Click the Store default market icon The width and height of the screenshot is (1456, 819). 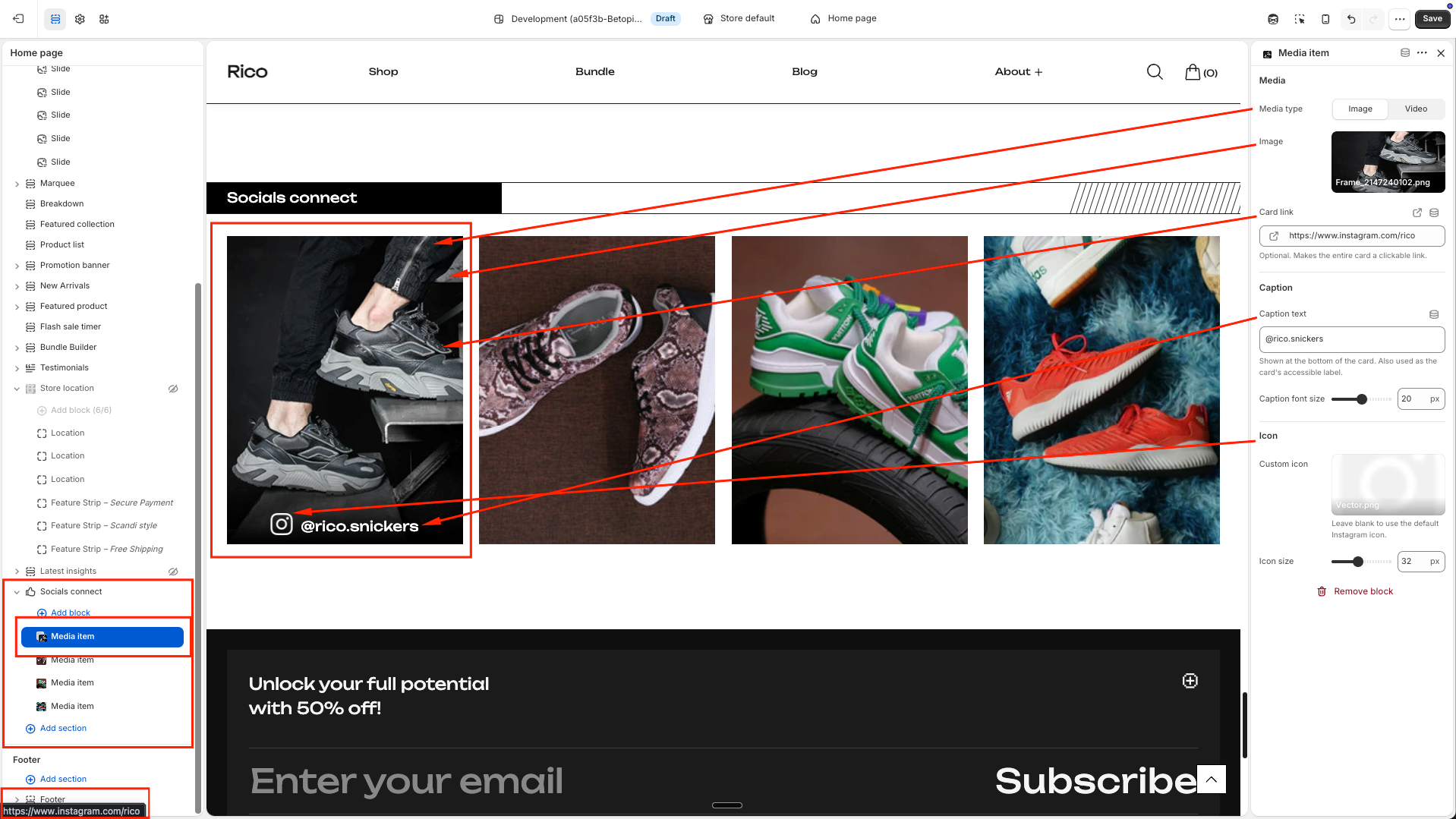[708, 19]
